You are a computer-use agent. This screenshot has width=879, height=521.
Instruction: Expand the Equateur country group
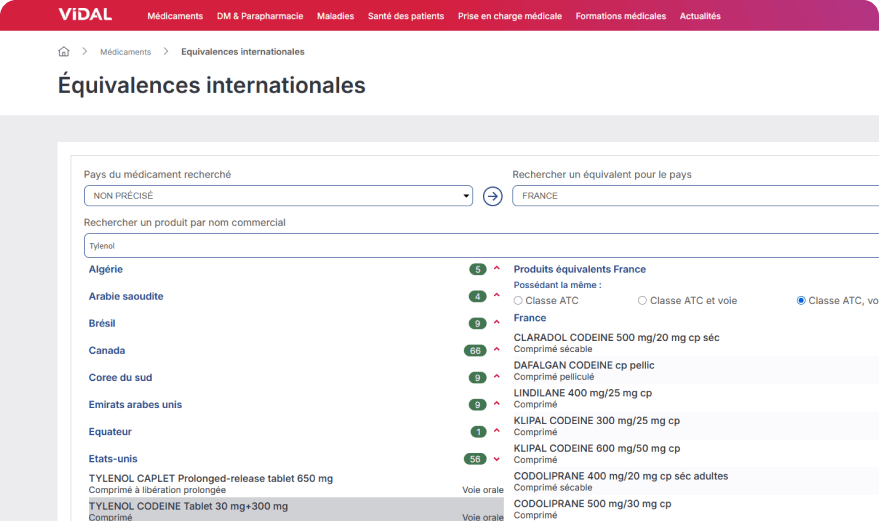point(110,431)
